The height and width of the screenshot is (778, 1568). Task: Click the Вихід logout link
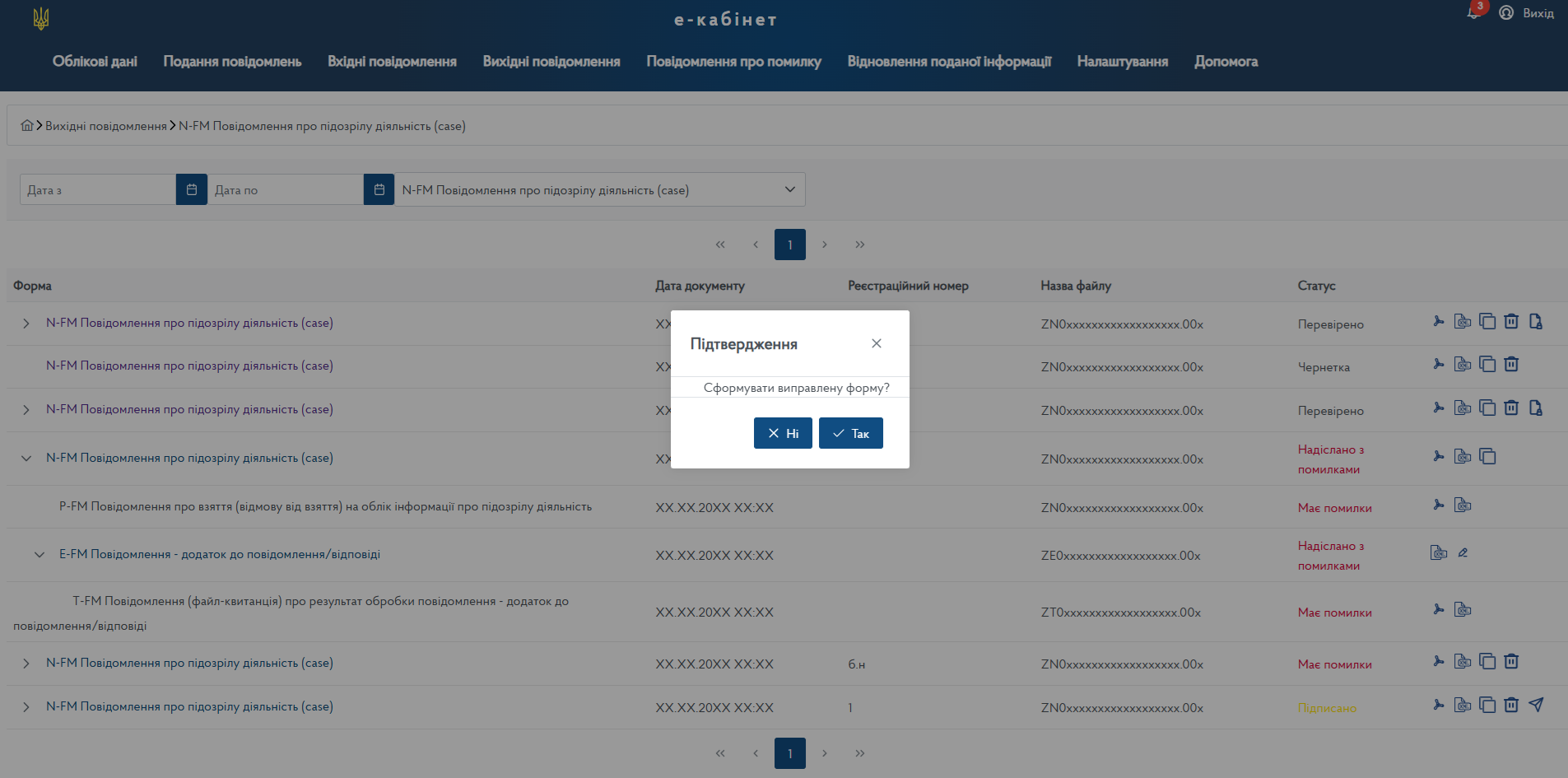pyautogui.click(x=1538, y=13)
